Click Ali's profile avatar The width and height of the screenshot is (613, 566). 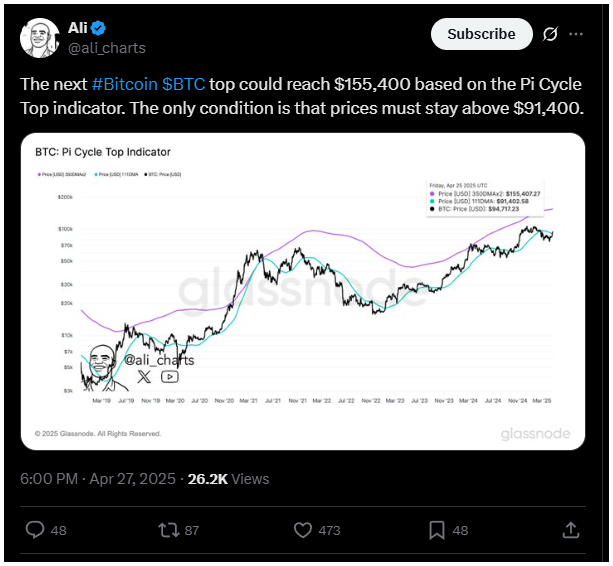point(39,38)
